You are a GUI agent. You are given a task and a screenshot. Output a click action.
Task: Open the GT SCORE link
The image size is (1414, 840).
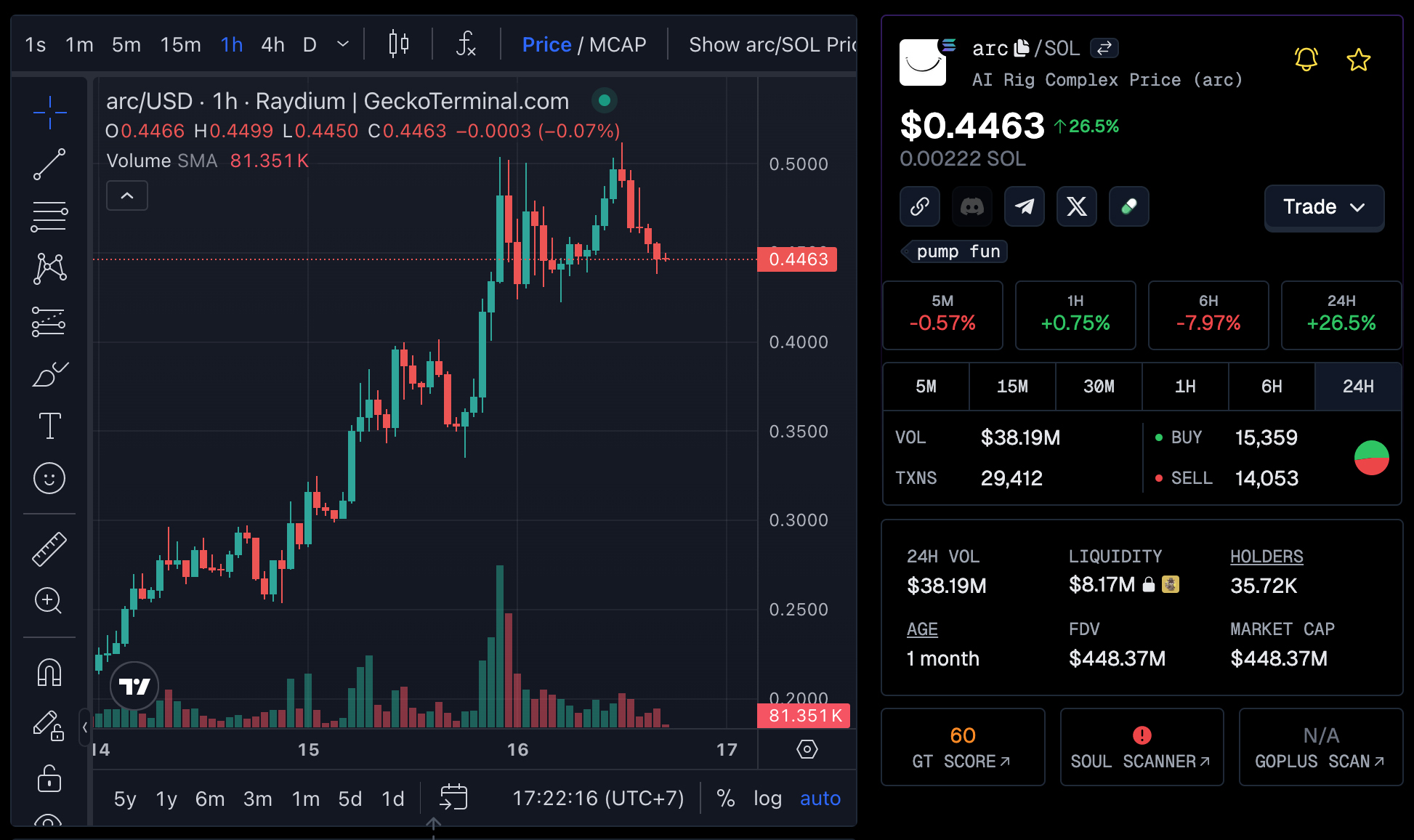point(963,747)
